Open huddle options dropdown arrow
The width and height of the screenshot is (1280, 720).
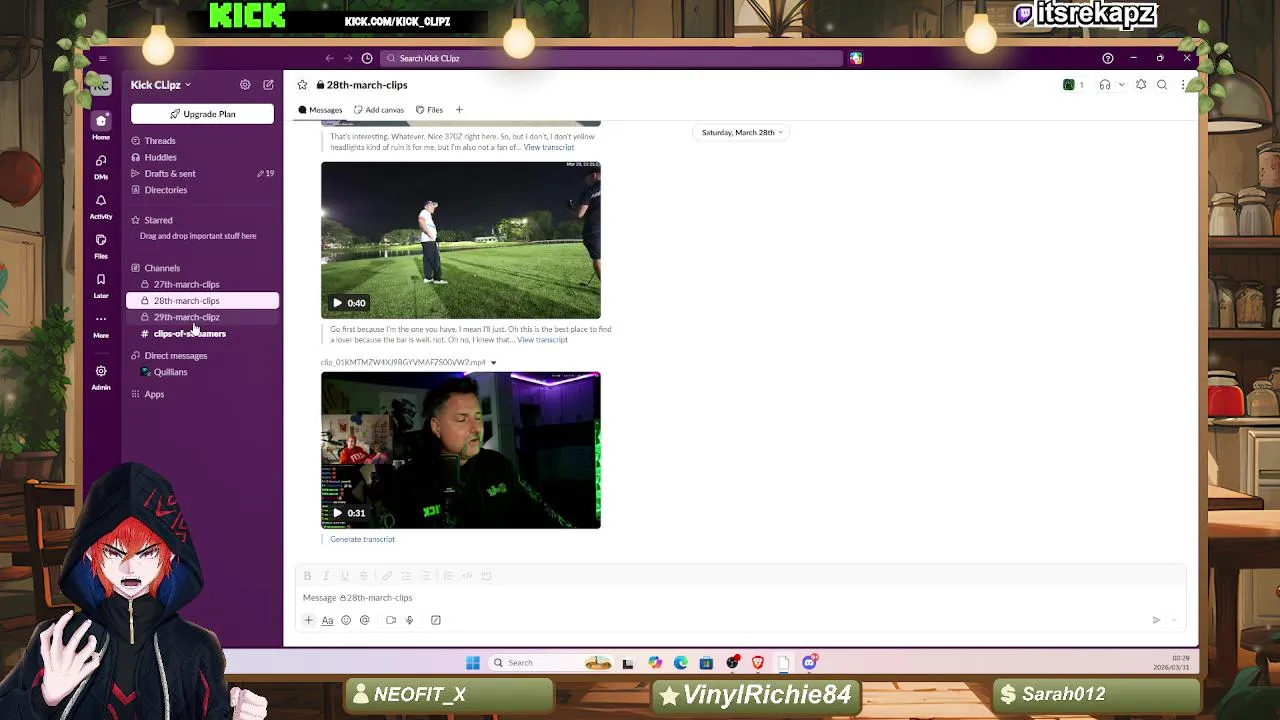(x=1122, y=85)
